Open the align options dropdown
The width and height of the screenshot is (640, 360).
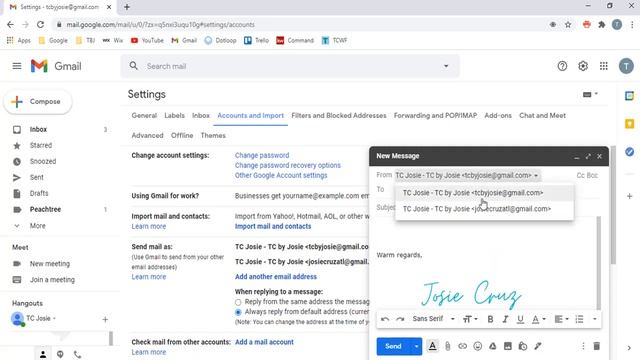(561, 319)
